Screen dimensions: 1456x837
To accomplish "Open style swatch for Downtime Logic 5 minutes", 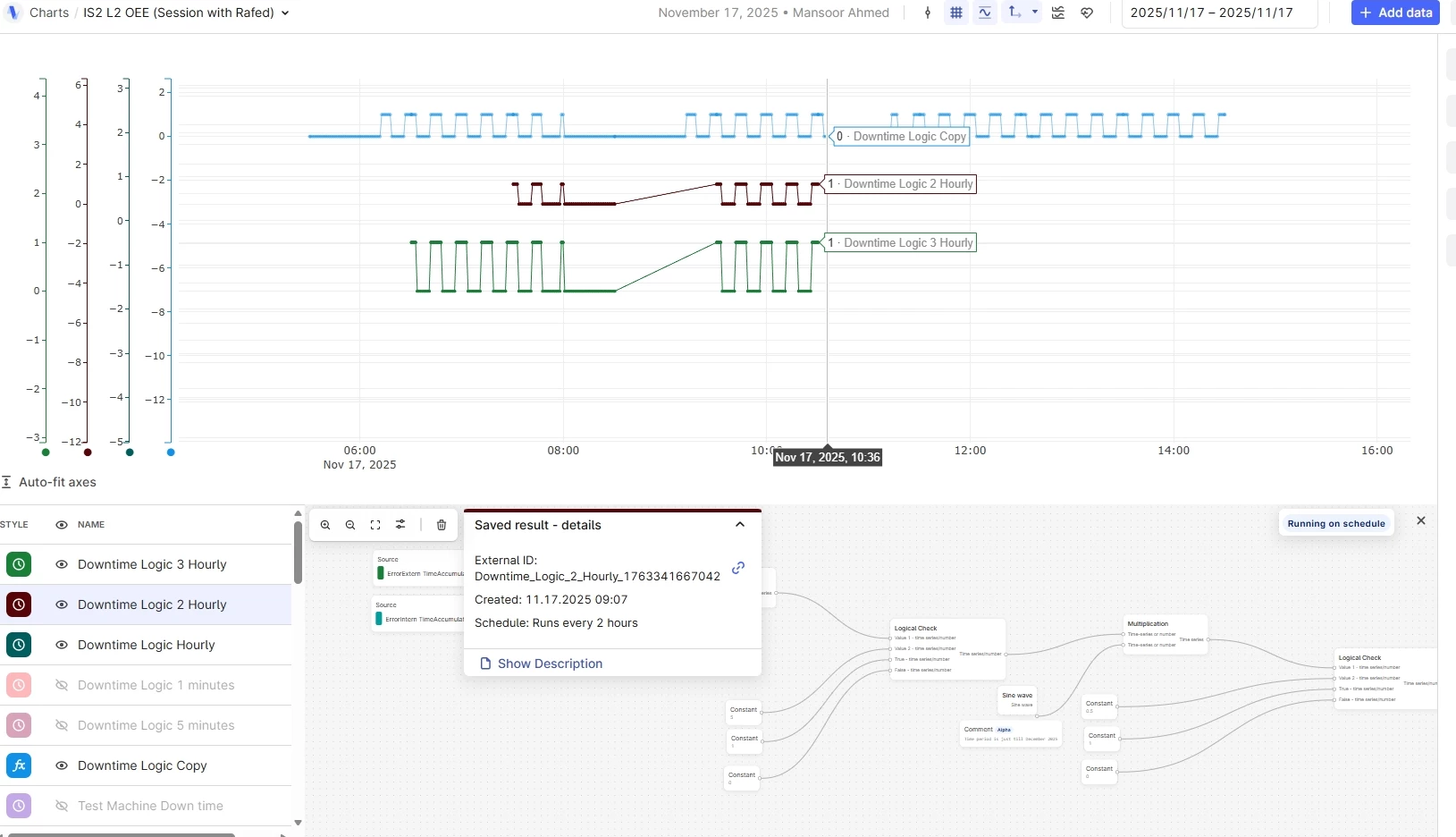I will coord(19,725).
